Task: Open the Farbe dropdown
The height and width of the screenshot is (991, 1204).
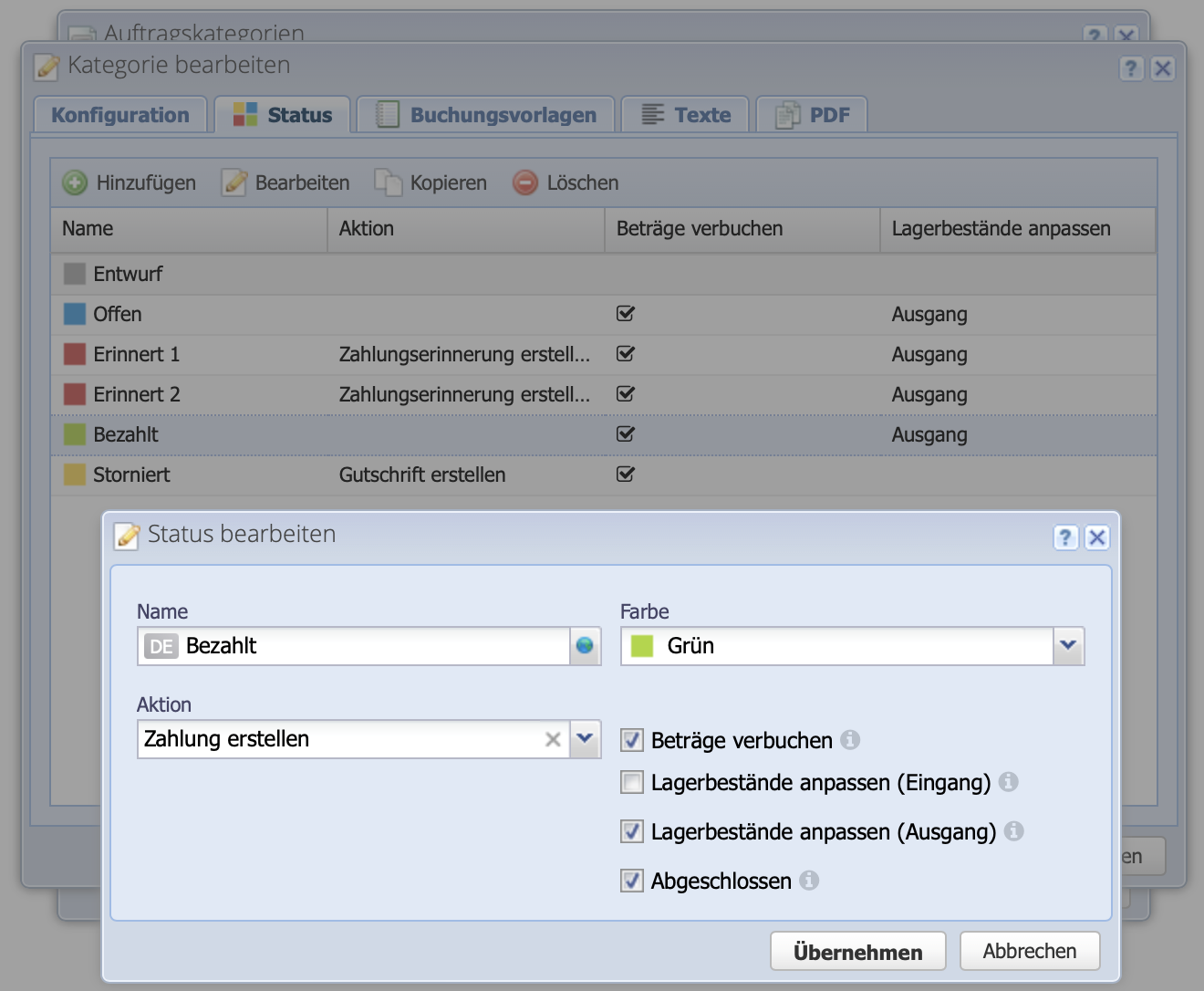Action: [x=1067, y=646]
